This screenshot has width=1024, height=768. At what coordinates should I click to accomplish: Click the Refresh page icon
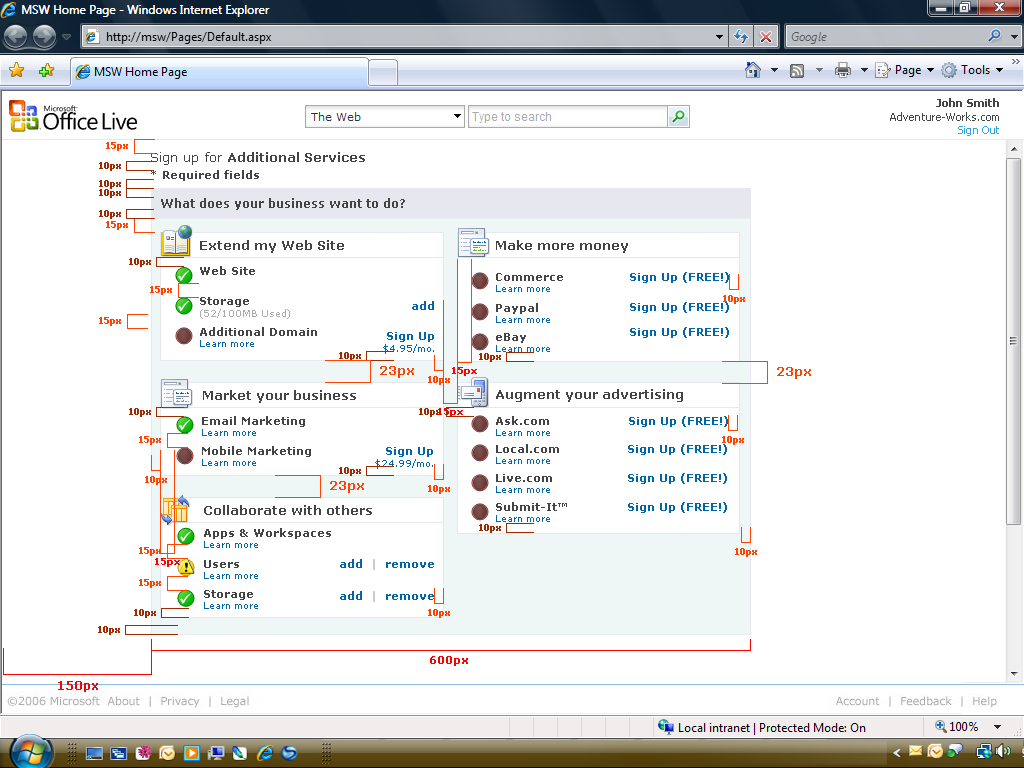741,37
